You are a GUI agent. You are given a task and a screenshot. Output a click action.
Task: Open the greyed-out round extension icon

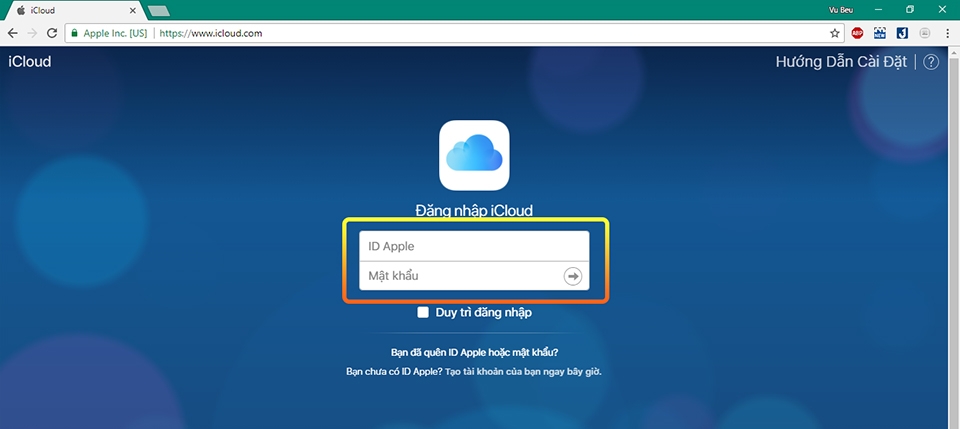pyautogui.click(x=925, y=33)
